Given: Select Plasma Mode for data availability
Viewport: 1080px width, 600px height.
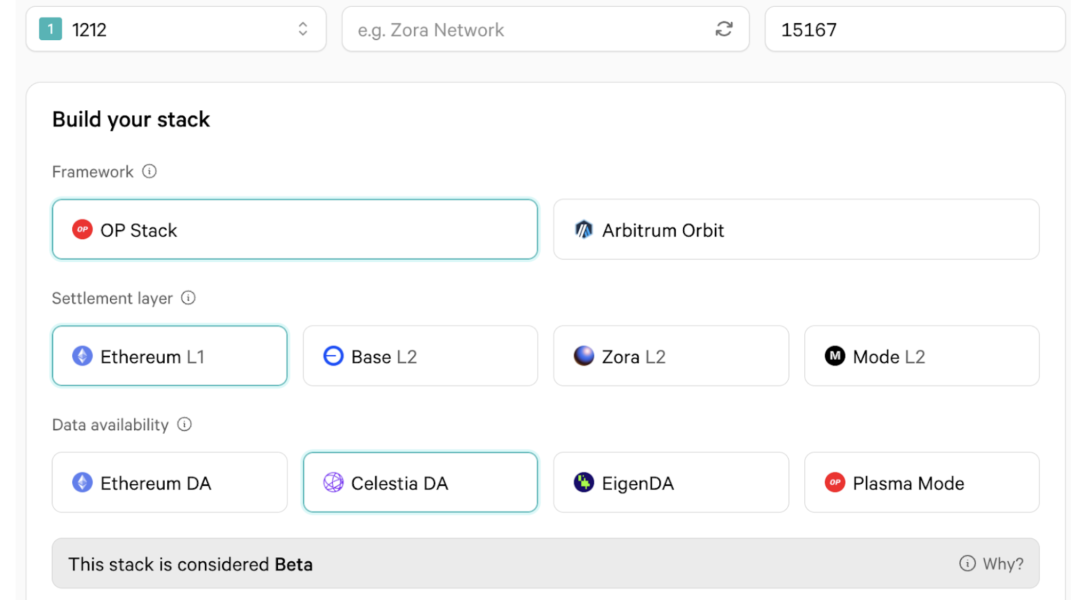Looking at the screenshot, I should click(x=922, y=482).
